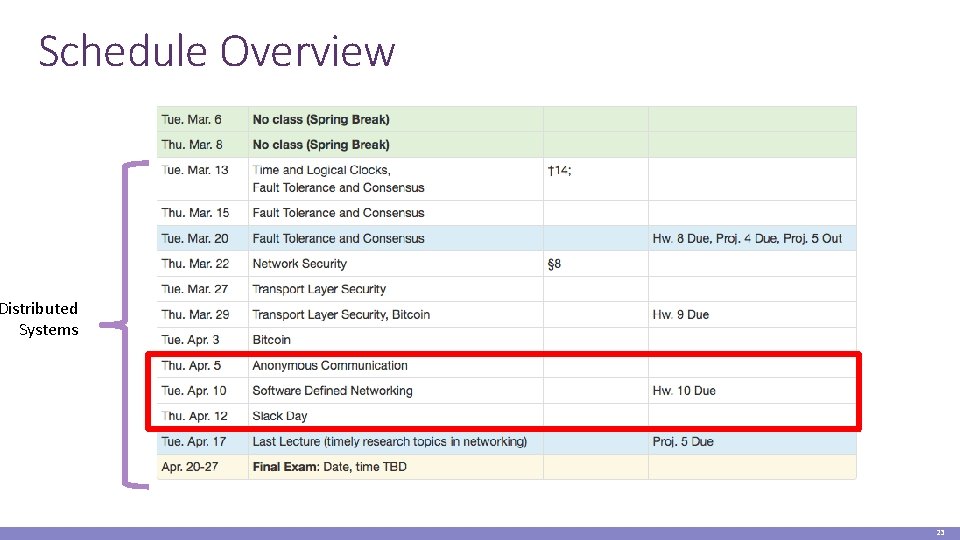Click the "Slack Day" topic
The width and height of the screenshot is (960, 540).
point(280,416)
